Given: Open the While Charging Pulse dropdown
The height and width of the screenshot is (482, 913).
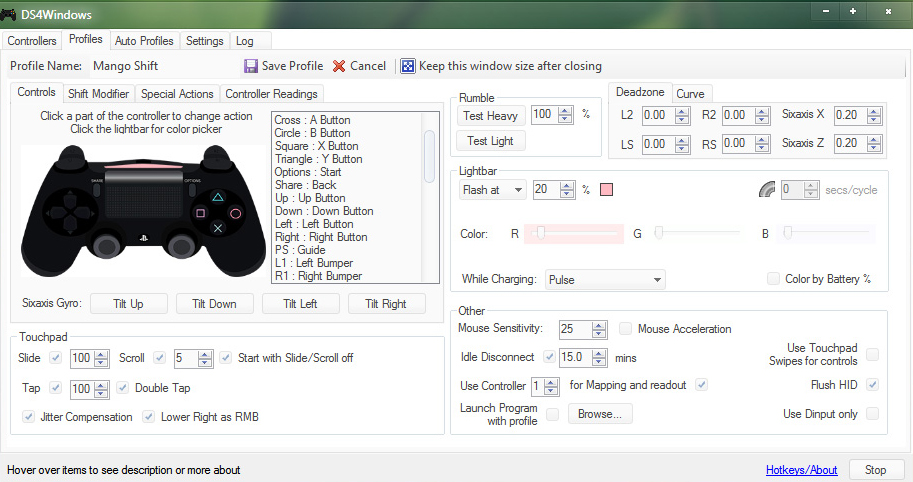Looking at the screenshot, I should click(x=605, y=279).
